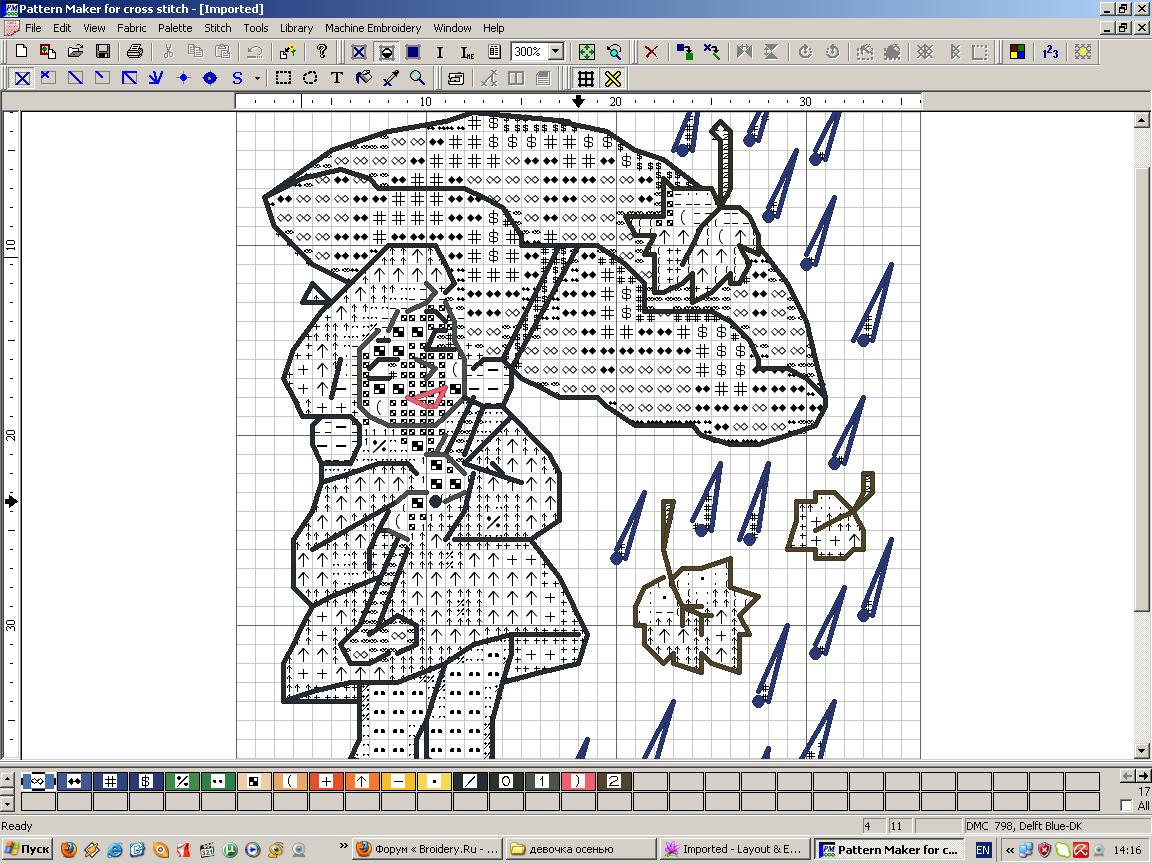Image resolution: width=1152 pixels, height=864 pixels.
Task: Open the Library menu
Action: pos(296,28)
